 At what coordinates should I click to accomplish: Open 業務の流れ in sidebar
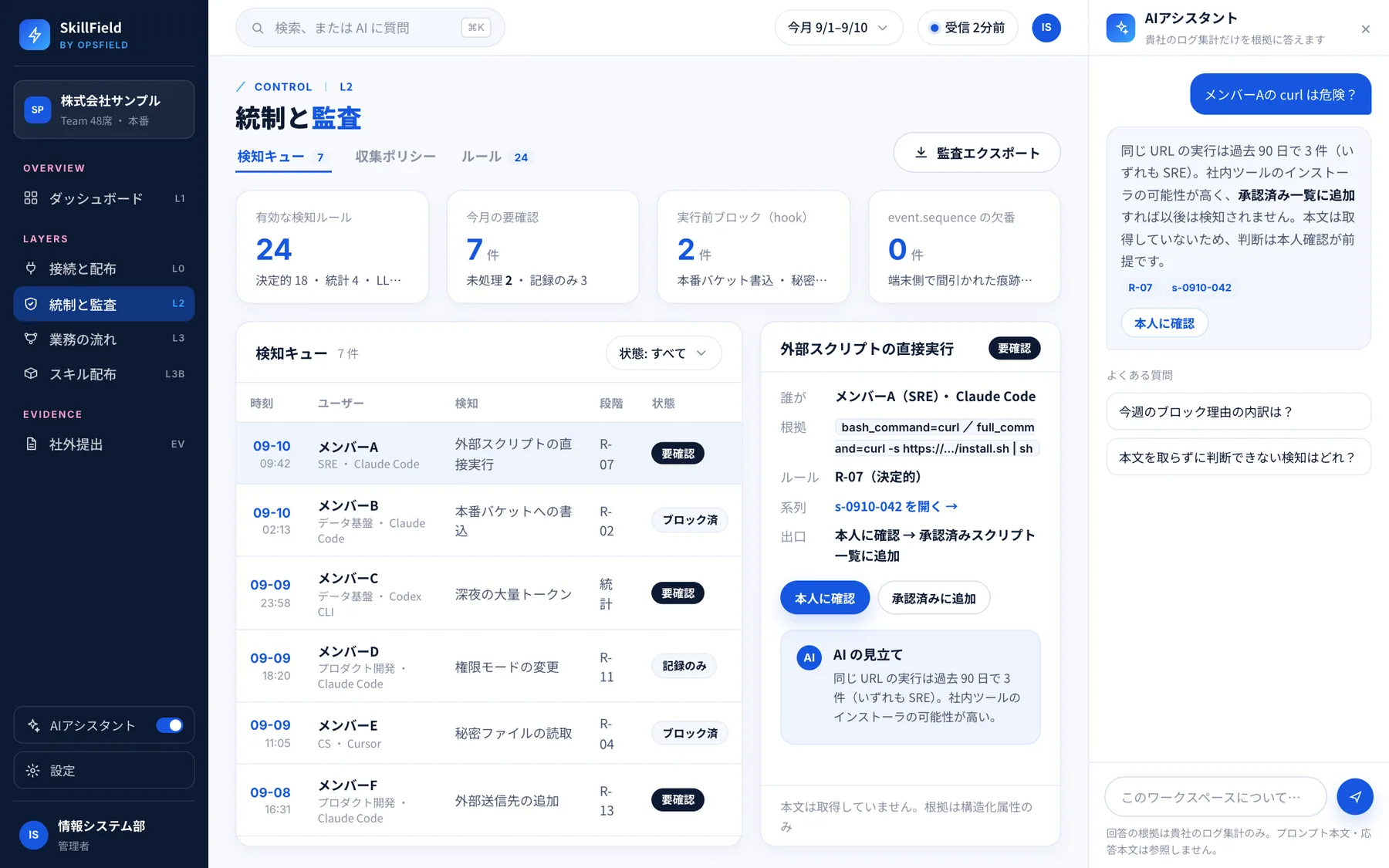[x=104, y=339]
